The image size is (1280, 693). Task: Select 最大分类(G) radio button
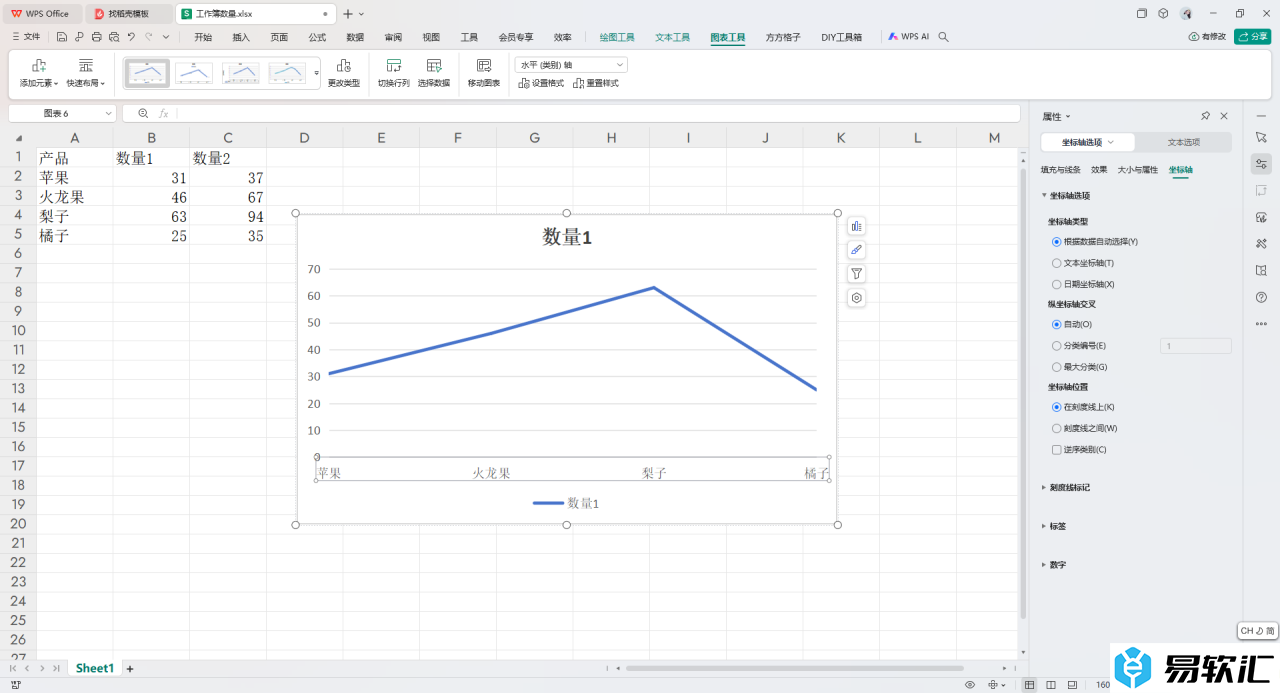[1057, 367]
